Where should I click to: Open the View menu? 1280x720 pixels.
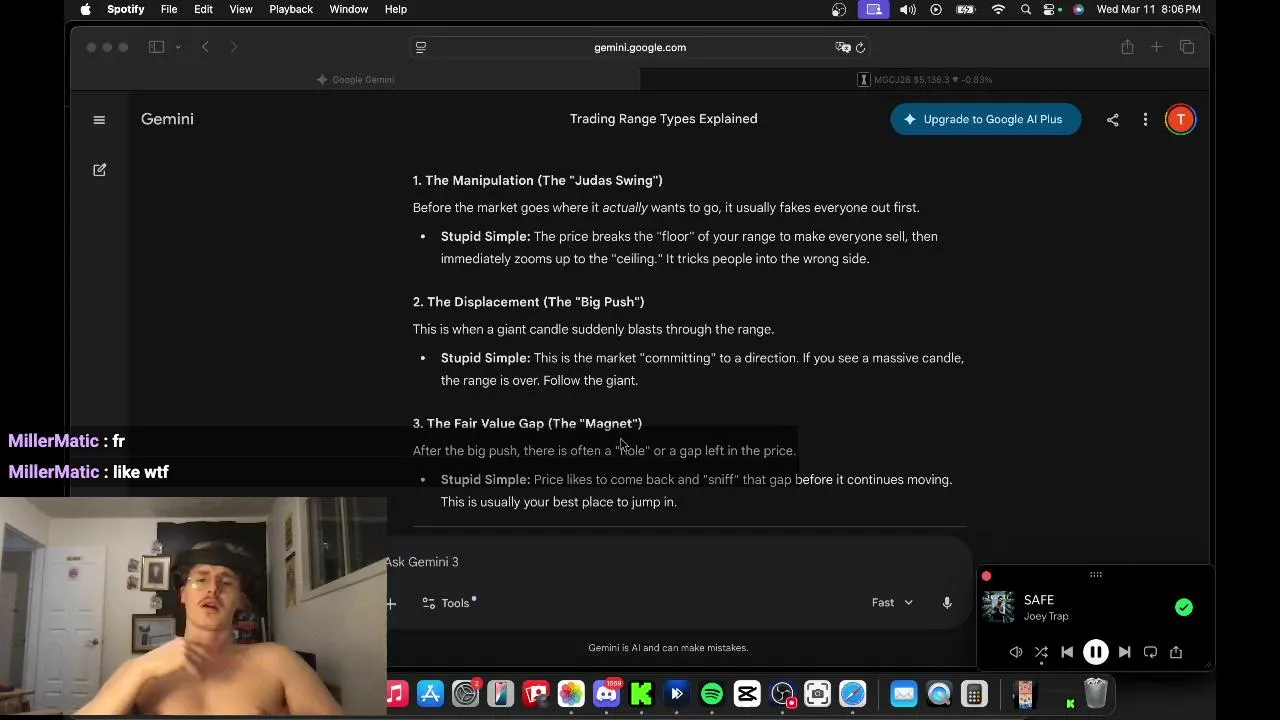[241, 9]
